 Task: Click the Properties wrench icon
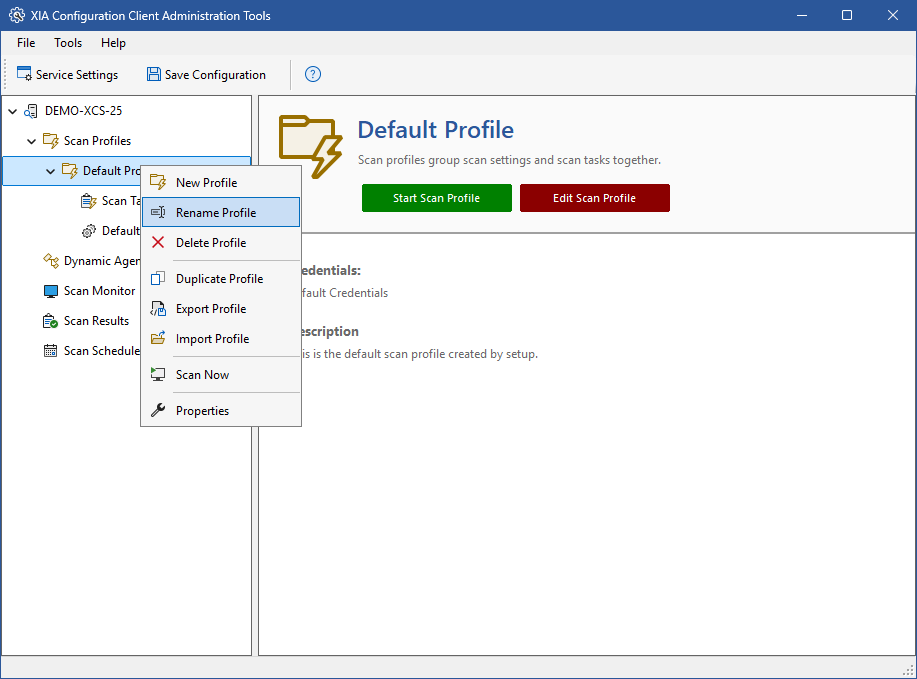pyautogui.click(x=158, y=411)
